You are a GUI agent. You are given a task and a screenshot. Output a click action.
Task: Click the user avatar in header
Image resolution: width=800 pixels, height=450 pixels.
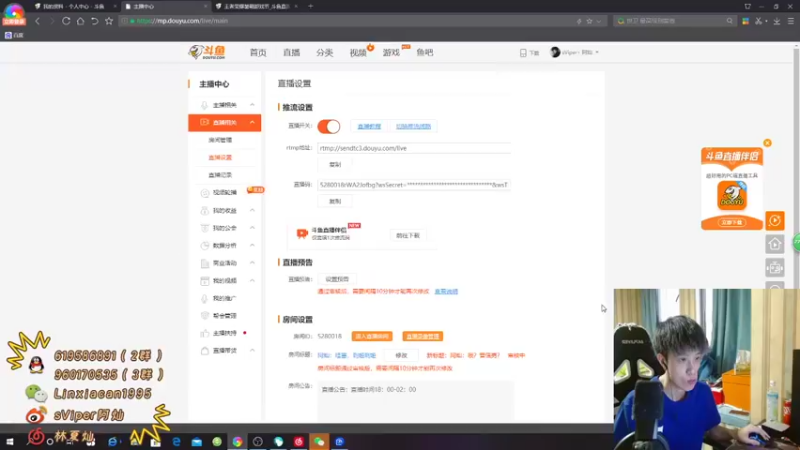tap(555, 52)
